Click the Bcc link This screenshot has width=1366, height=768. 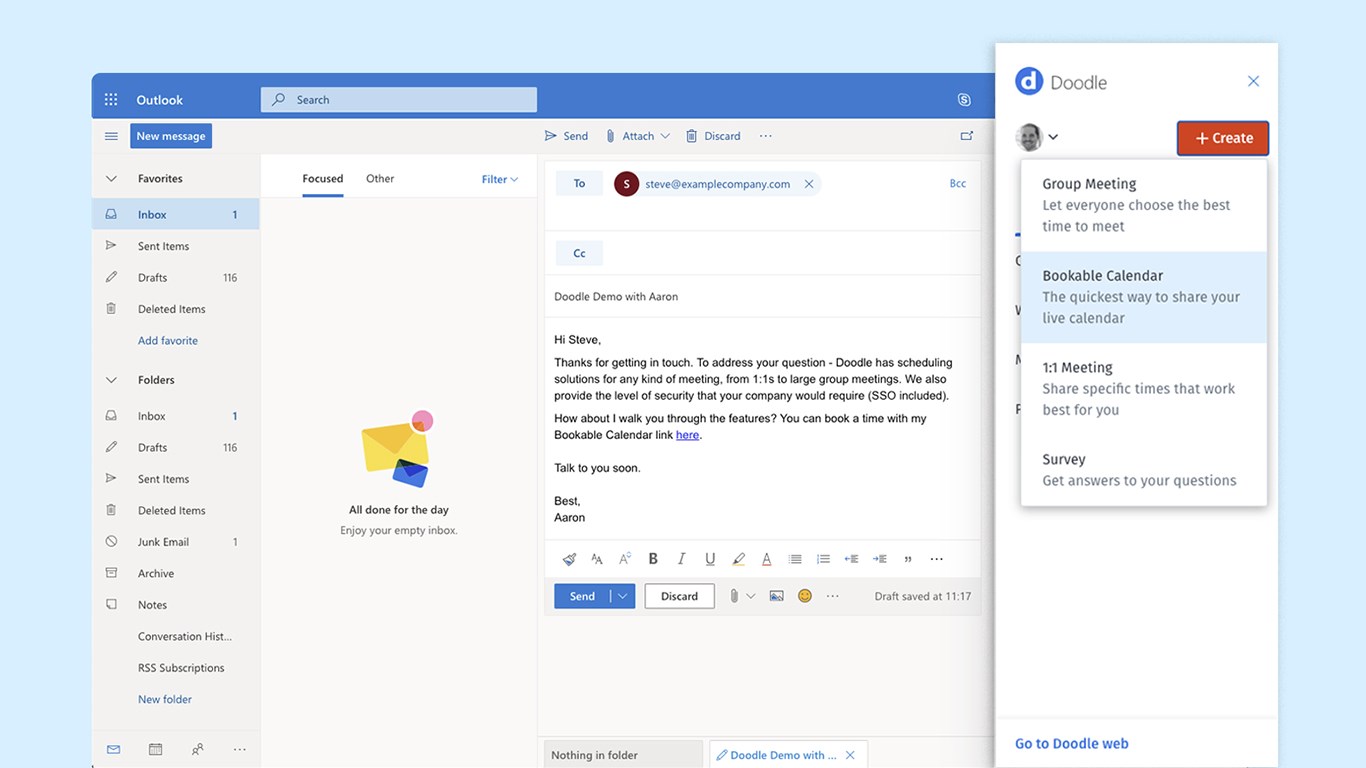(x=958, y=184)
